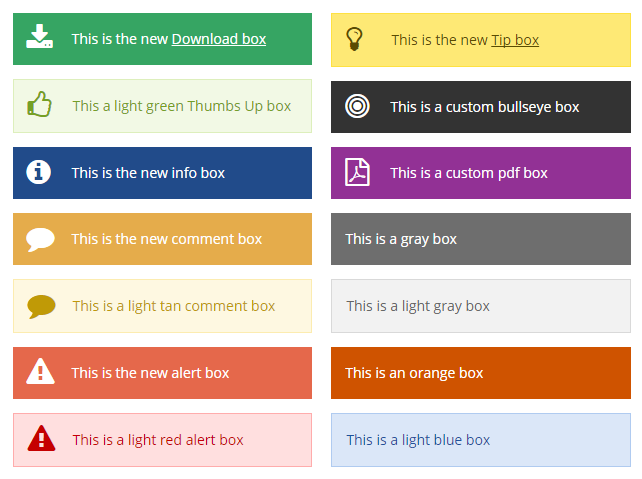Click the orange box
This screenshot has width=642, height=479.
click(481, 373)
